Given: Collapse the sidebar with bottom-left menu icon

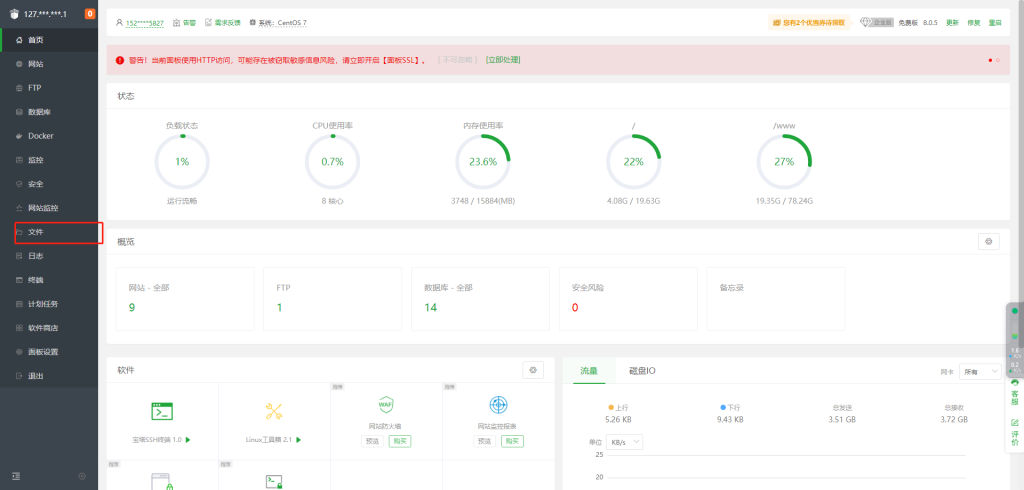Looking at the screenshot, I should (x=16, y=476).
